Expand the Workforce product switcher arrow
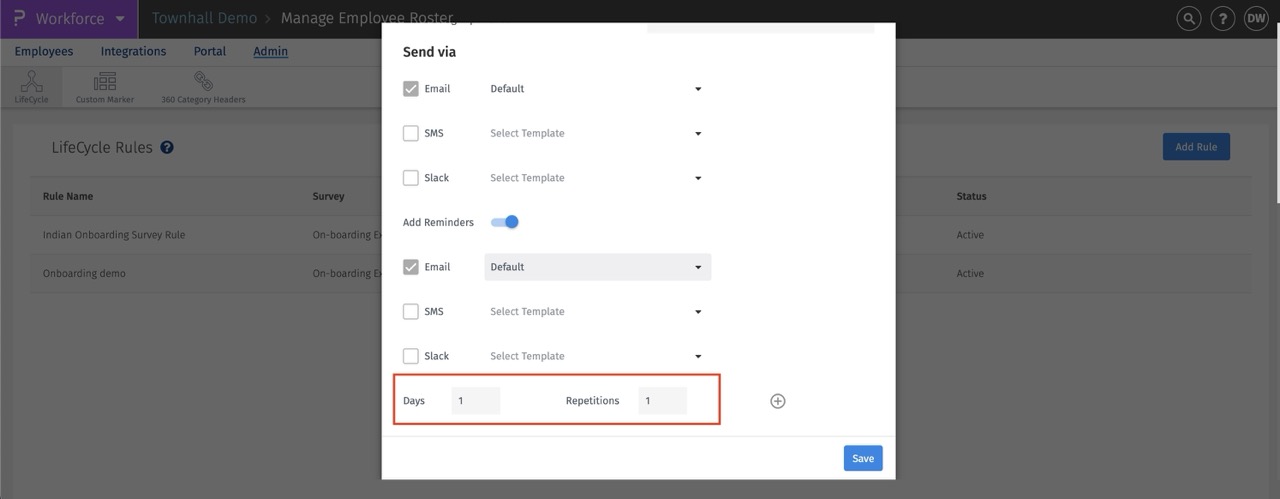The height and width of the screenshot is (499, 1280). pyautogui.click(x=120, y=19)
